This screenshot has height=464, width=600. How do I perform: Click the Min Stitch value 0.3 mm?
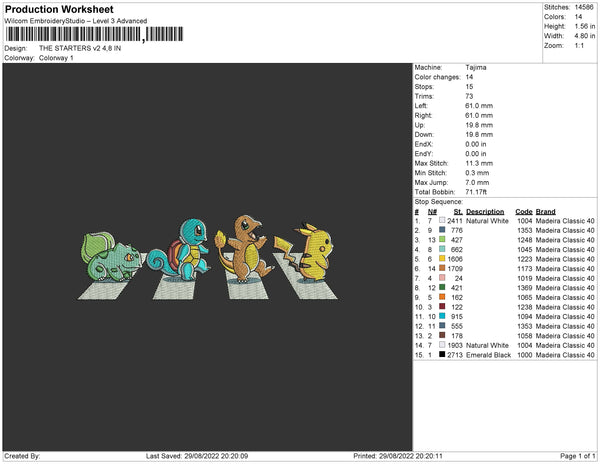pyautogui.click(x=477, y=173)
